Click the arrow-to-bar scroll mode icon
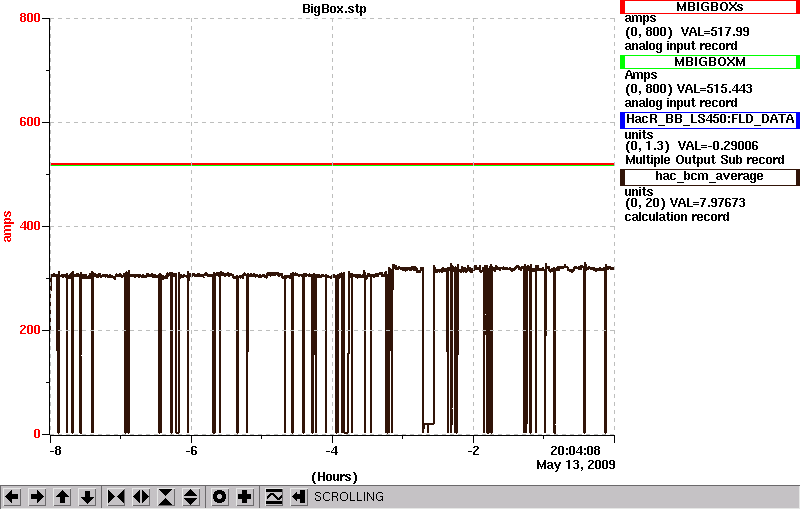Screen dimensions: 800x509 pos(299,497)
